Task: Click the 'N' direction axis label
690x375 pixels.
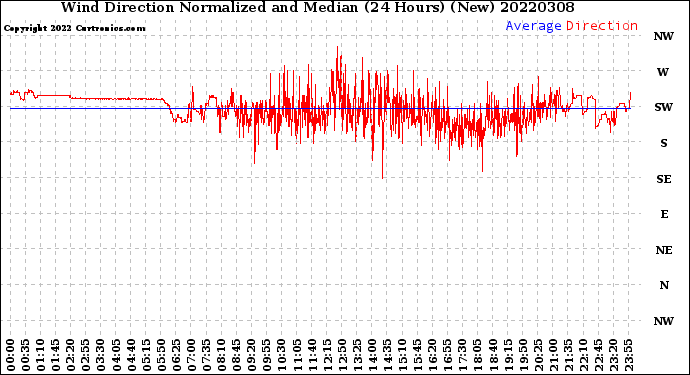Action: click(x=664, y=286)
